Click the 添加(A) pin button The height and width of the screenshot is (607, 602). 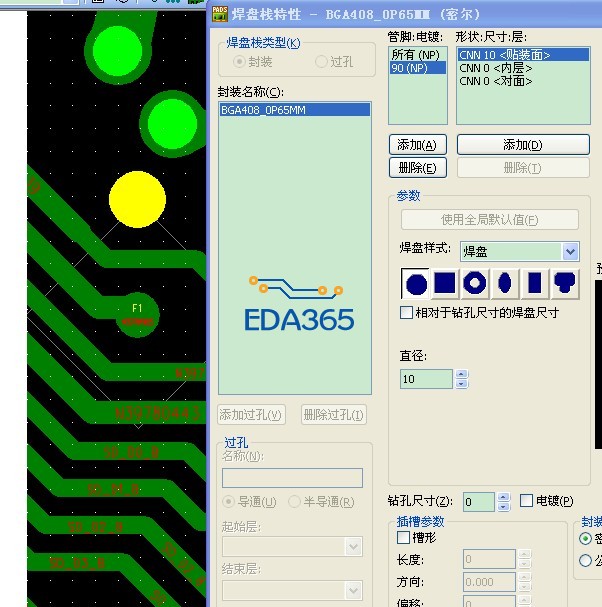click(417, 145)
